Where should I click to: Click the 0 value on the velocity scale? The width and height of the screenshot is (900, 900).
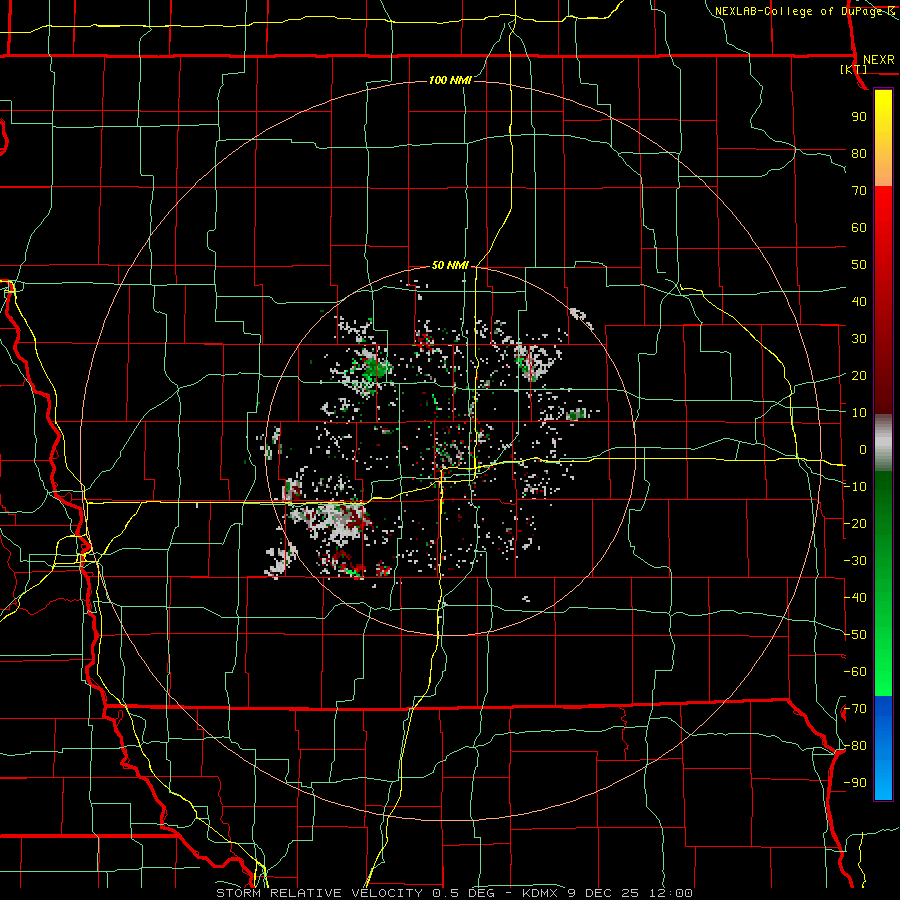[863, 449]
